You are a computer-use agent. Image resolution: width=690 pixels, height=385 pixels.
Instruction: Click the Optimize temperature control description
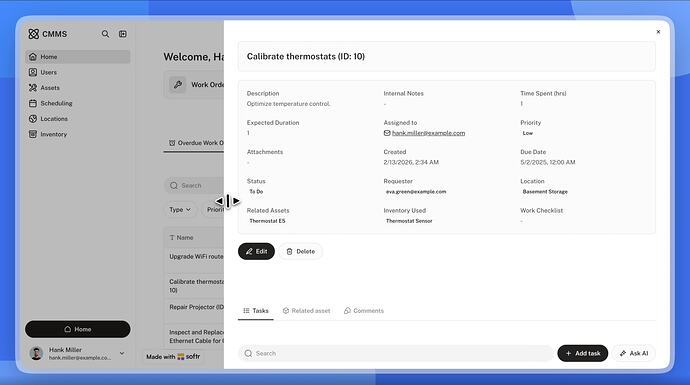[288, 104]
